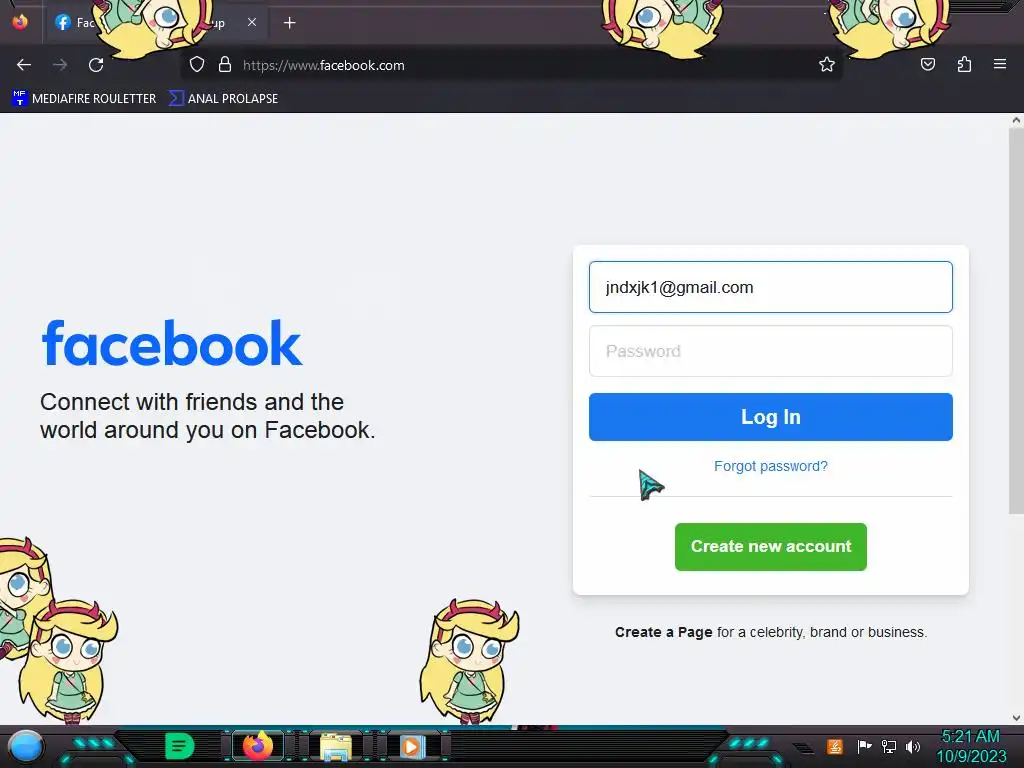Show hidden tray icons

(804, 748)
